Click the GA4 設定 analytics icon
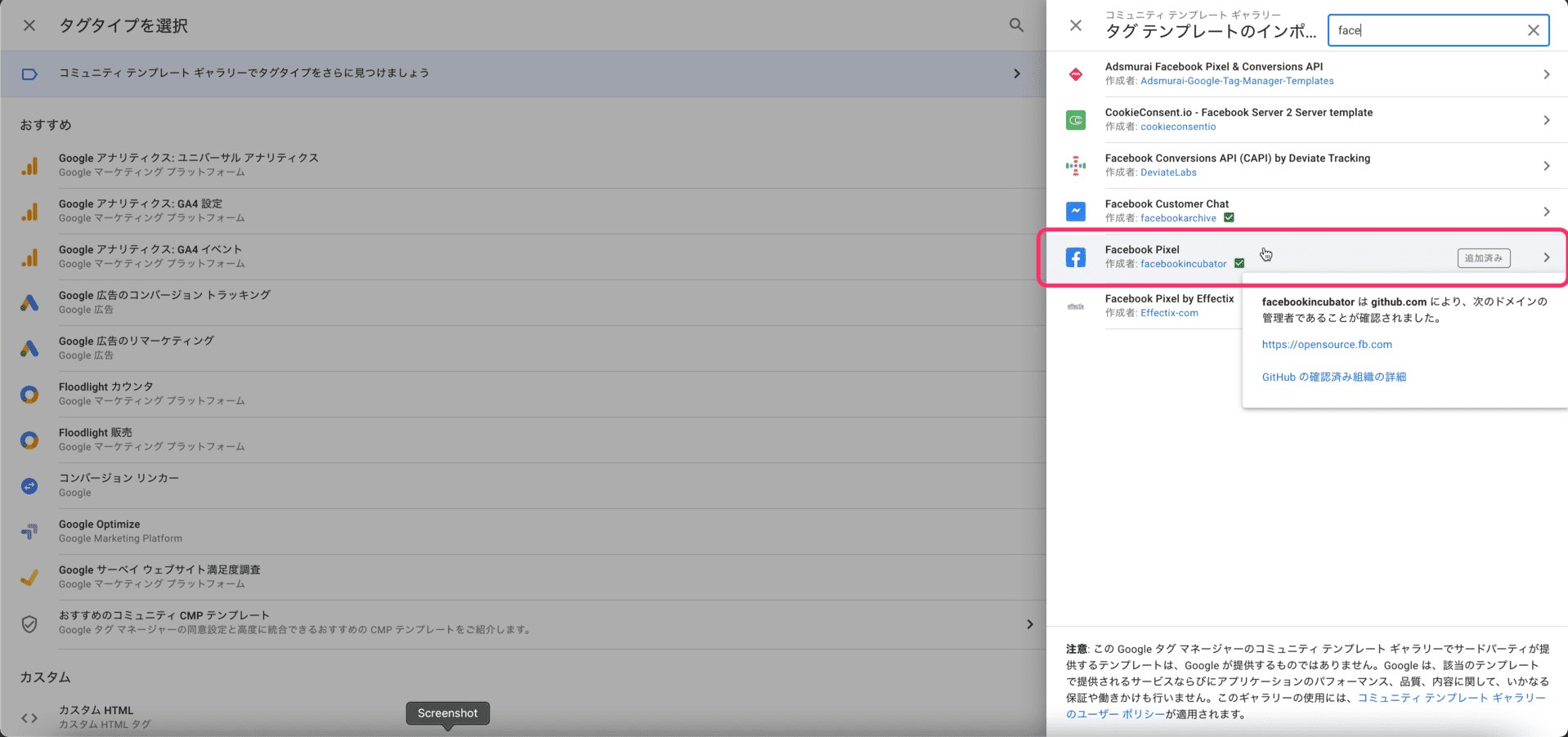 [29, 212]
